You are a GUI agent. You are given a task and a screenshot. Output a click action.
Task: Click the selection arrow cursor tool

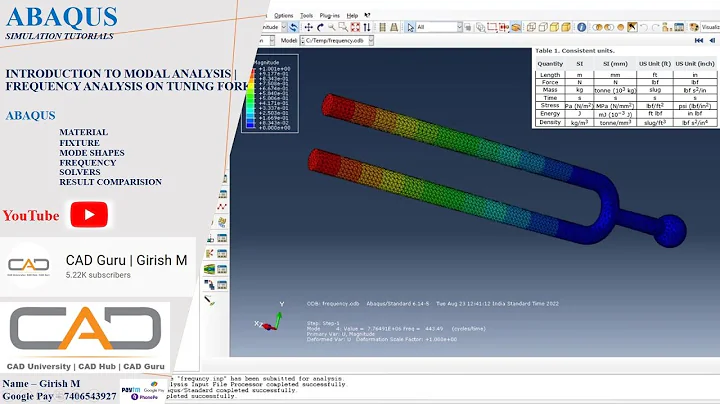point(410,28)
